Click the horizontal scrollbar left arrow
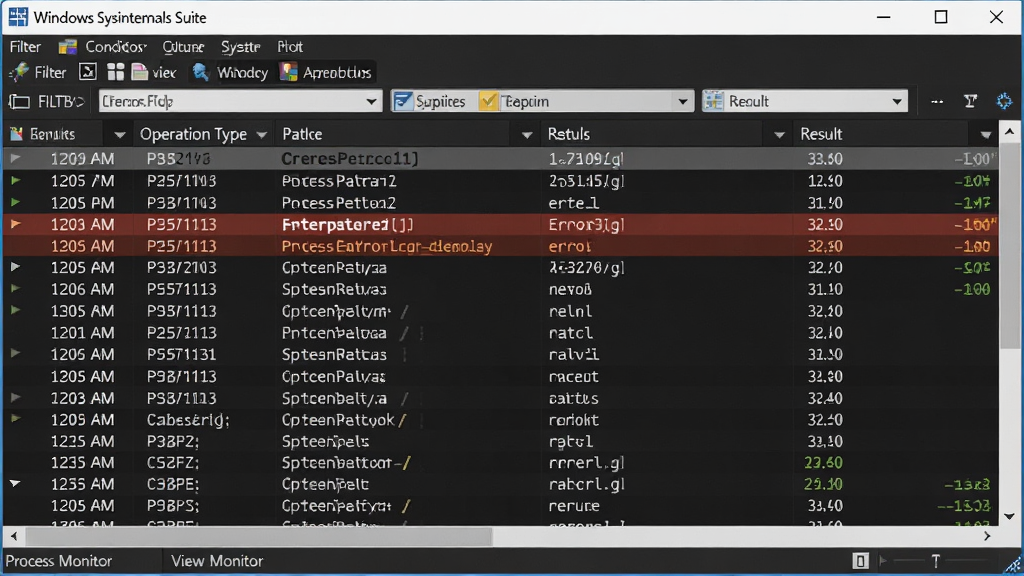Image resolution: width=1024 pixels, height=576 pixels. 14,536
